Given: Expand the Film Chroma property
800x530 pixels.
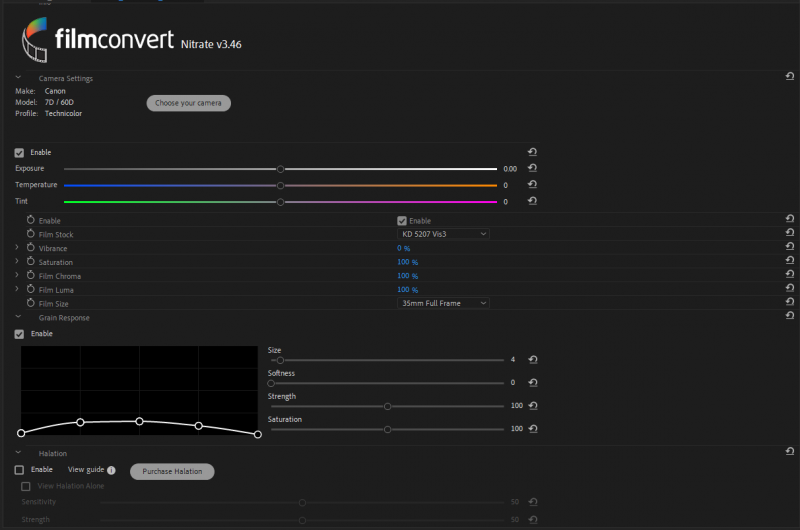Looking at the screenshot, I should point(17,276).
